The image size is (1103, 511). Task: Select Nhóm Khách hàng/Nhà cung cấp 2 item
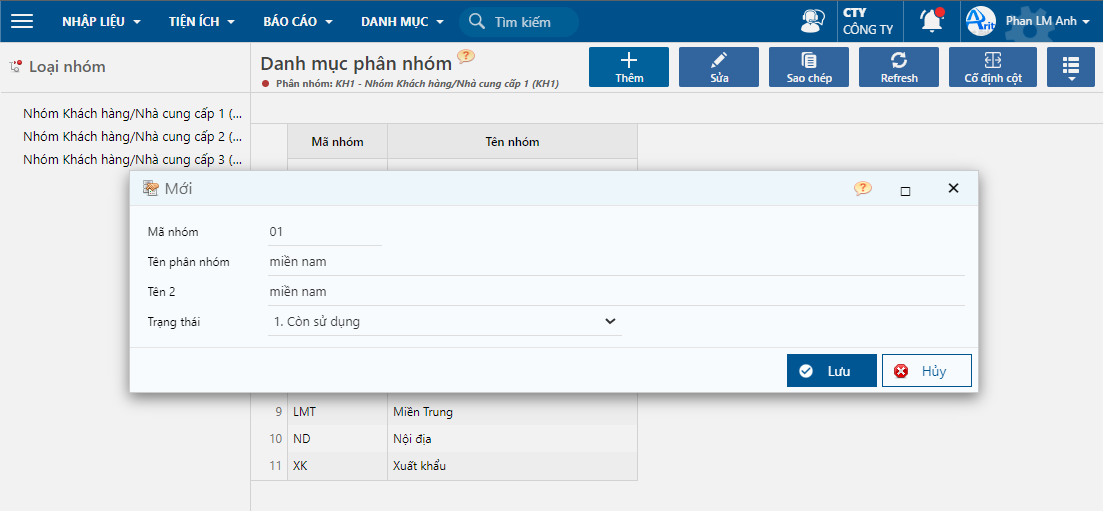pos(132,136)
